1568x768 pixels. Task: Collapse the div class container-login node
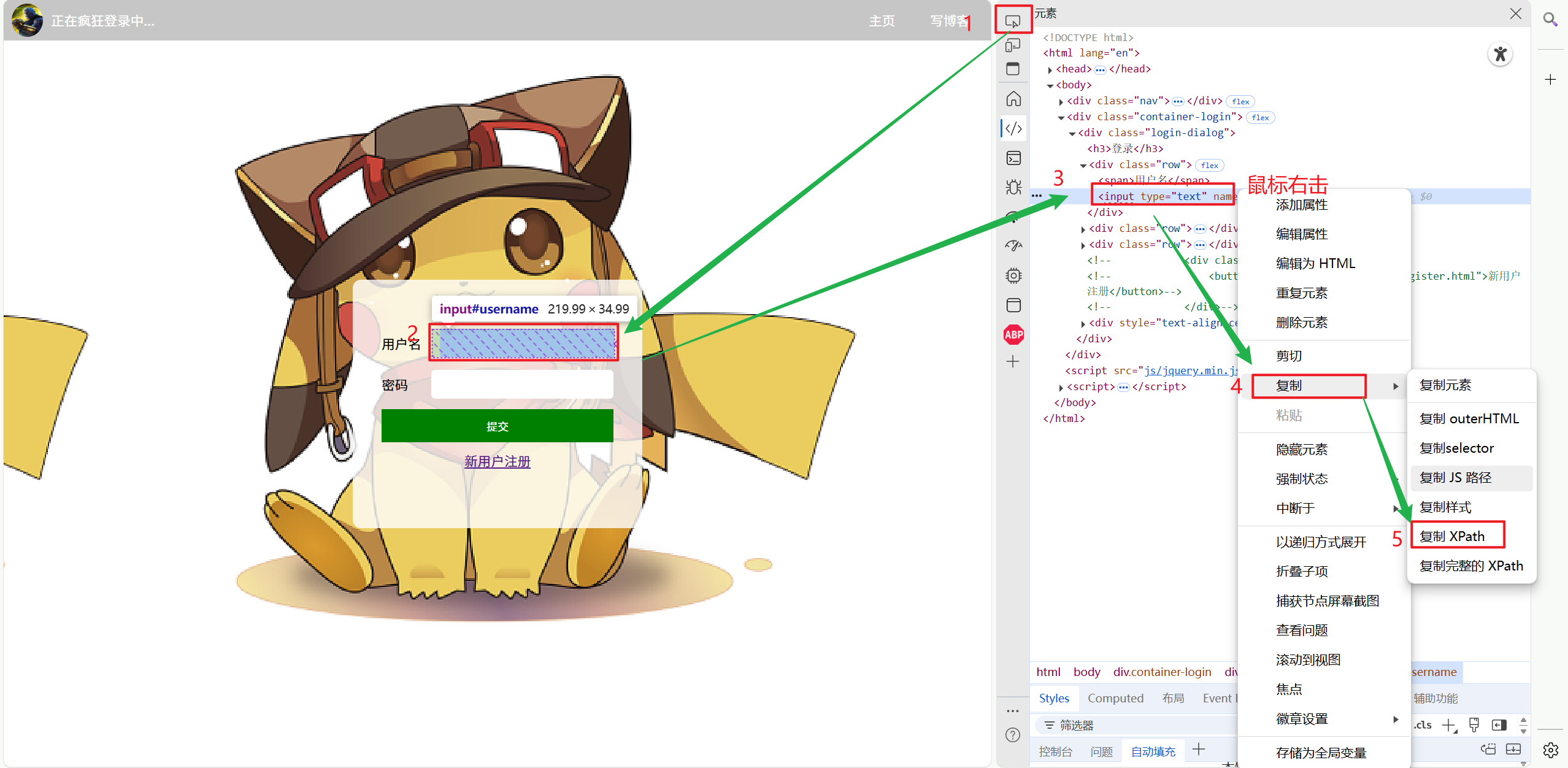coord(1061,117)
